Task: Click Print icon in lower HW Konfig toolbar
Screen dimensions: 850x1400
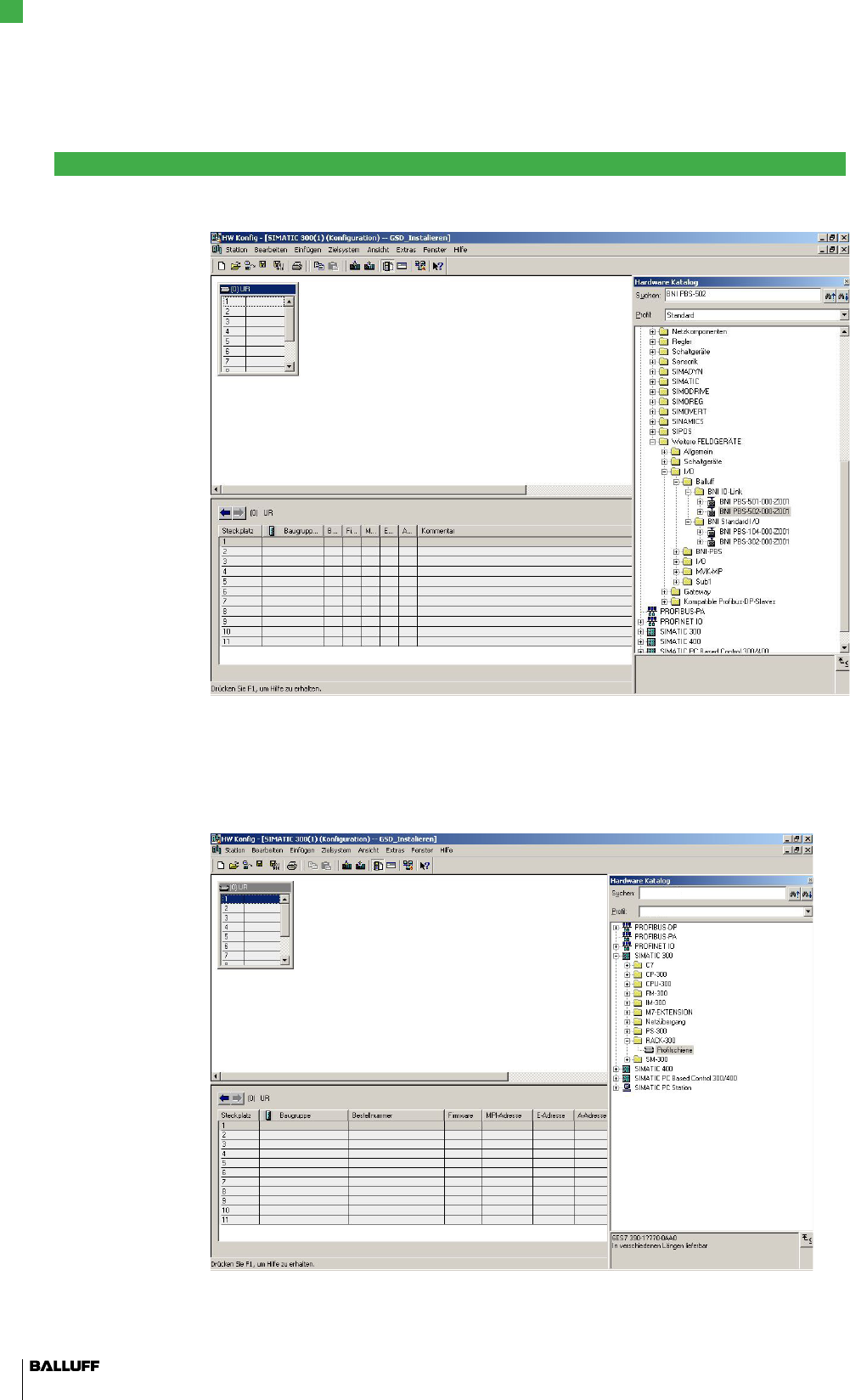Action: [x=292, y=866]
